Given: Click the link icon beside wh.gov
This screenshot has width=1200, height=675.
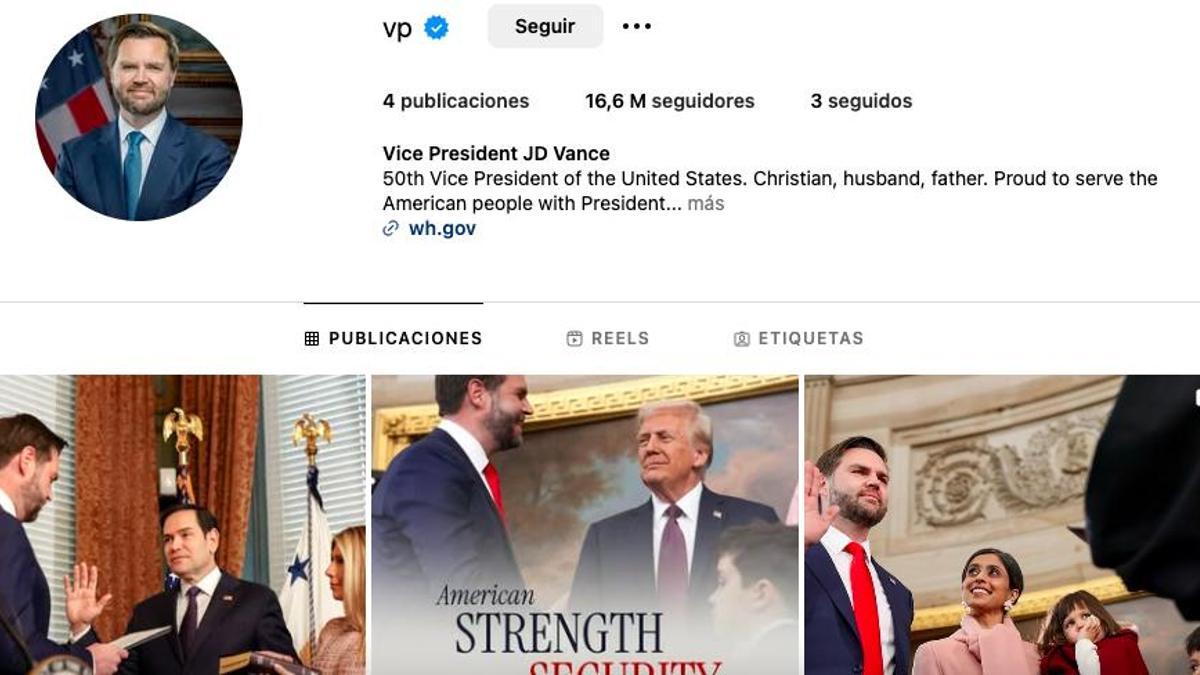Looking at the screenshot, I should 391,229.
